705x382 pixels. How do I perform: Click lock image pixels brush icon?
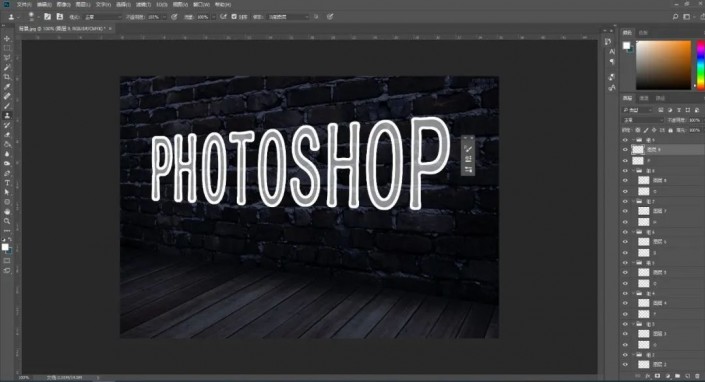click(646, 130)
